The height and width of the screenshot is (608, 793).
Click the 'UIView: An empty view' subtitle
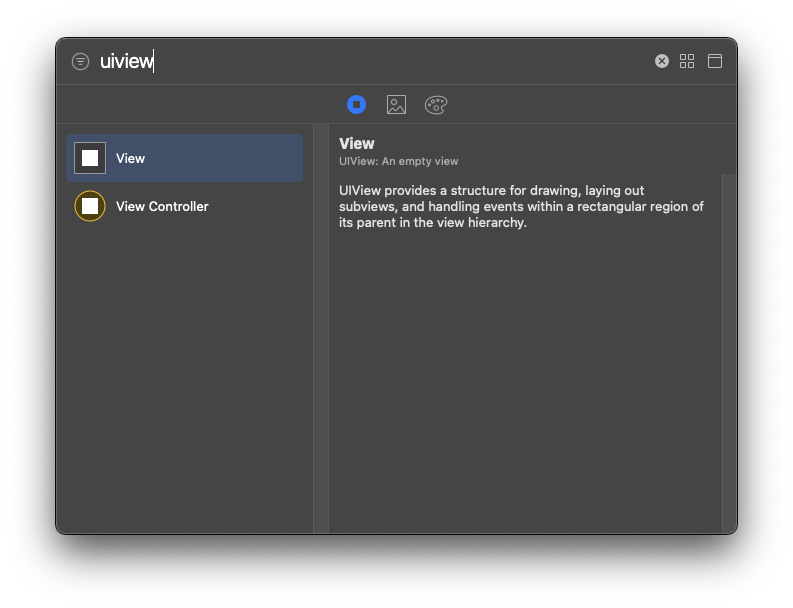[399, 161]
